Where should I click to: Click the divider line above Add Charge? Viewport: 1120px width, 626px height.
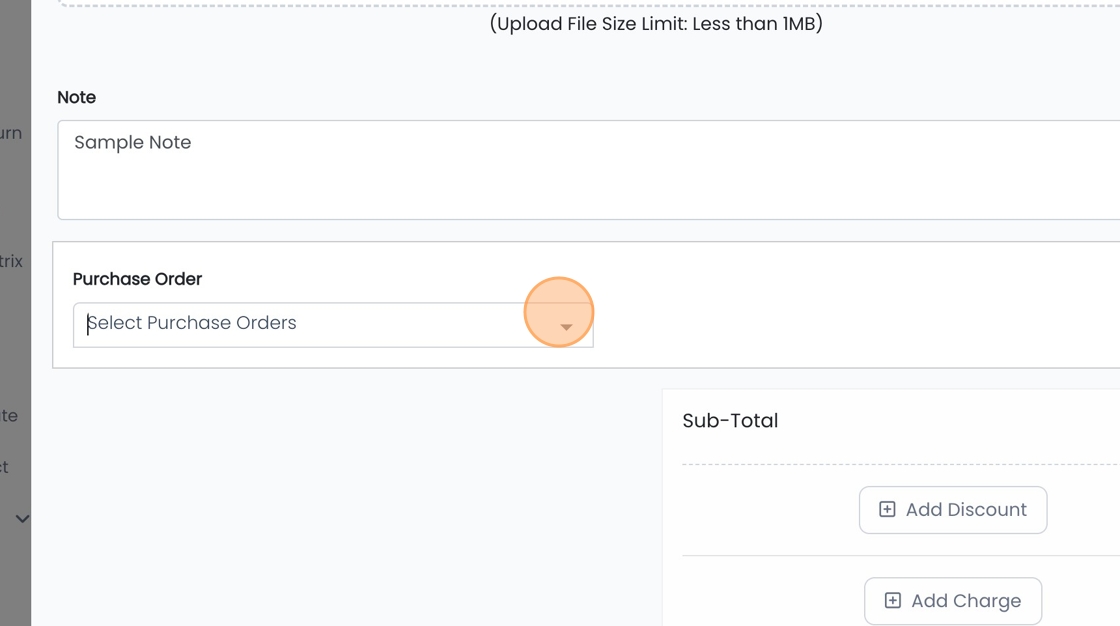[x=900, y=556]
